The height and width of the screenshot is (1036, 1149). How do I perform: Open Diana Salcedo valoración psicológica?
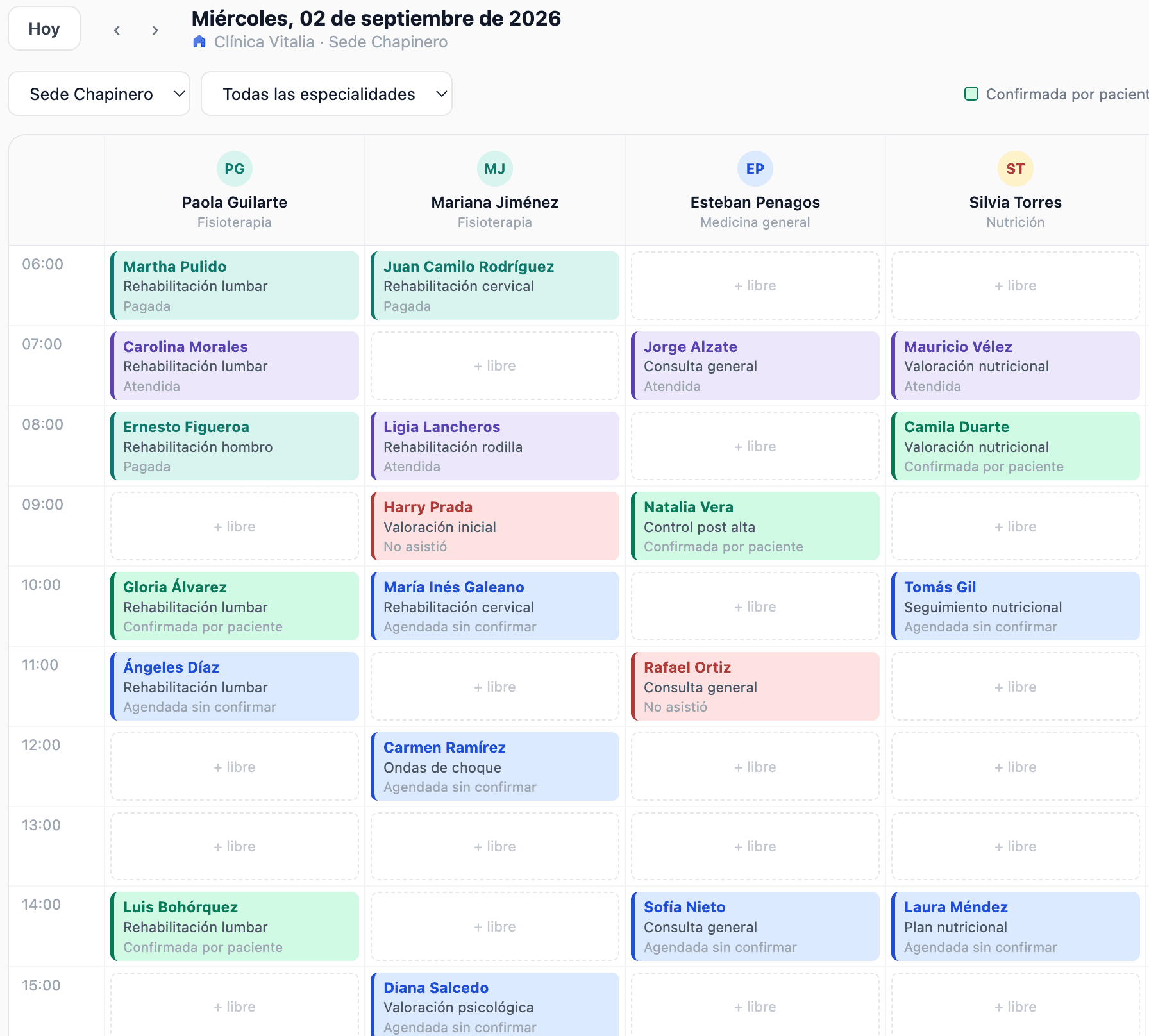point(495,1005)
